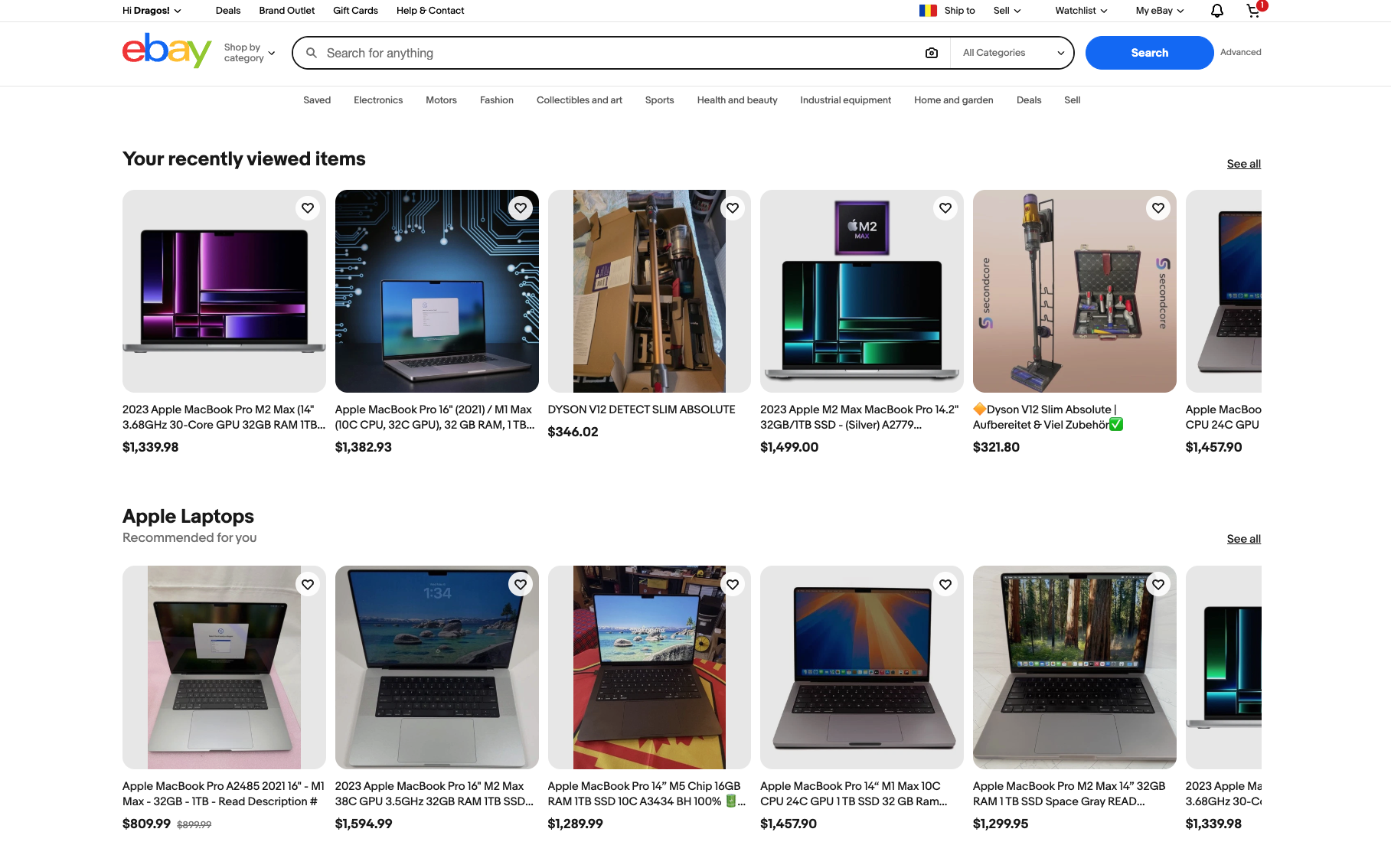The height and width of the screenshot is (868, 1391).
Task: Heart the MacBook Pro A2485 $809.99 listing
Action: 308,585
